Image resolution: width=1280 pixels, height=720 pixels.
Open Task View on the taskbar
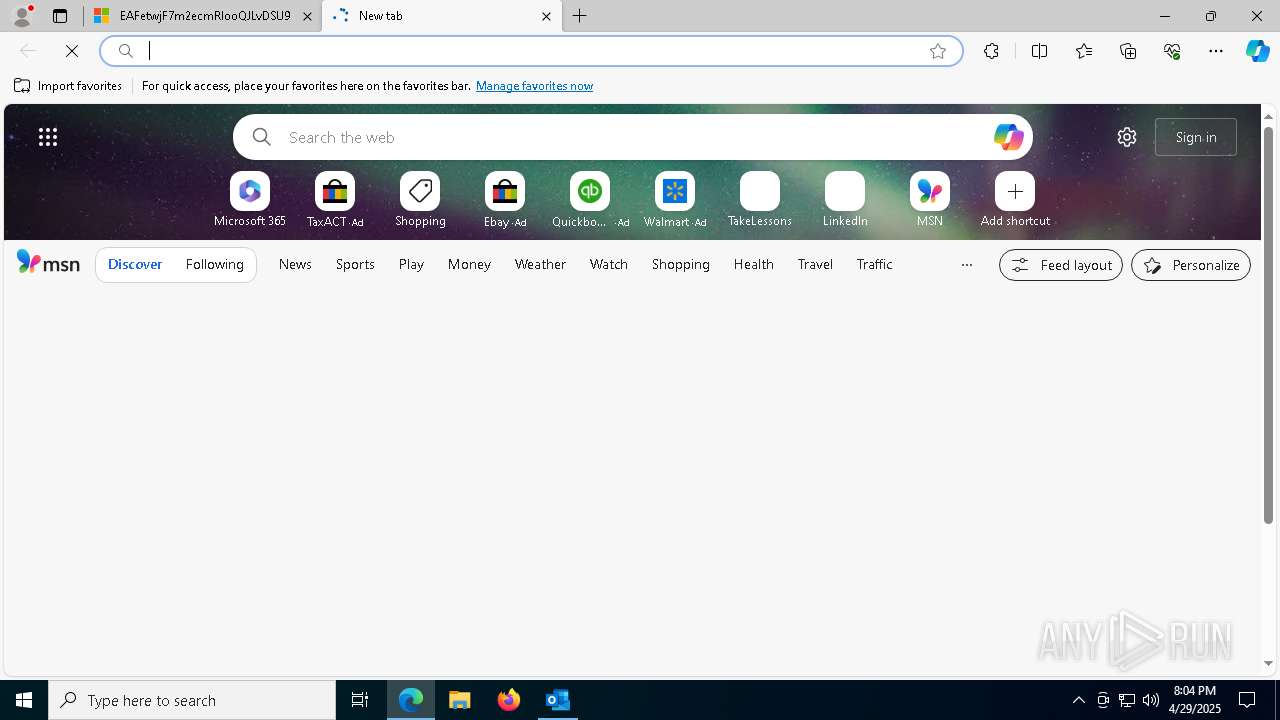tap(360, 700)
